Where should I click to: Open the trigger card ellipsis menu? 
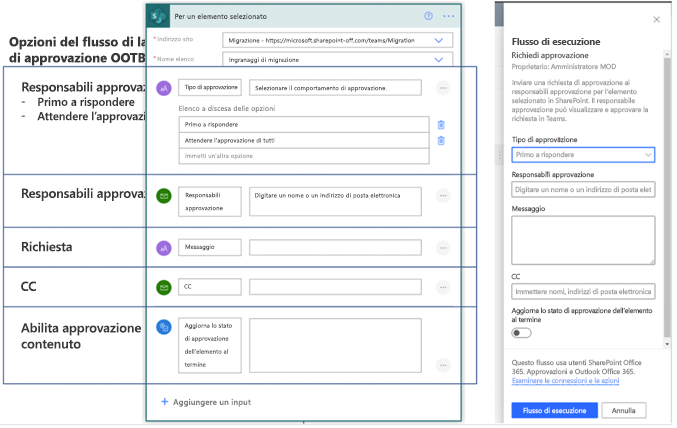tap(450, 16)
